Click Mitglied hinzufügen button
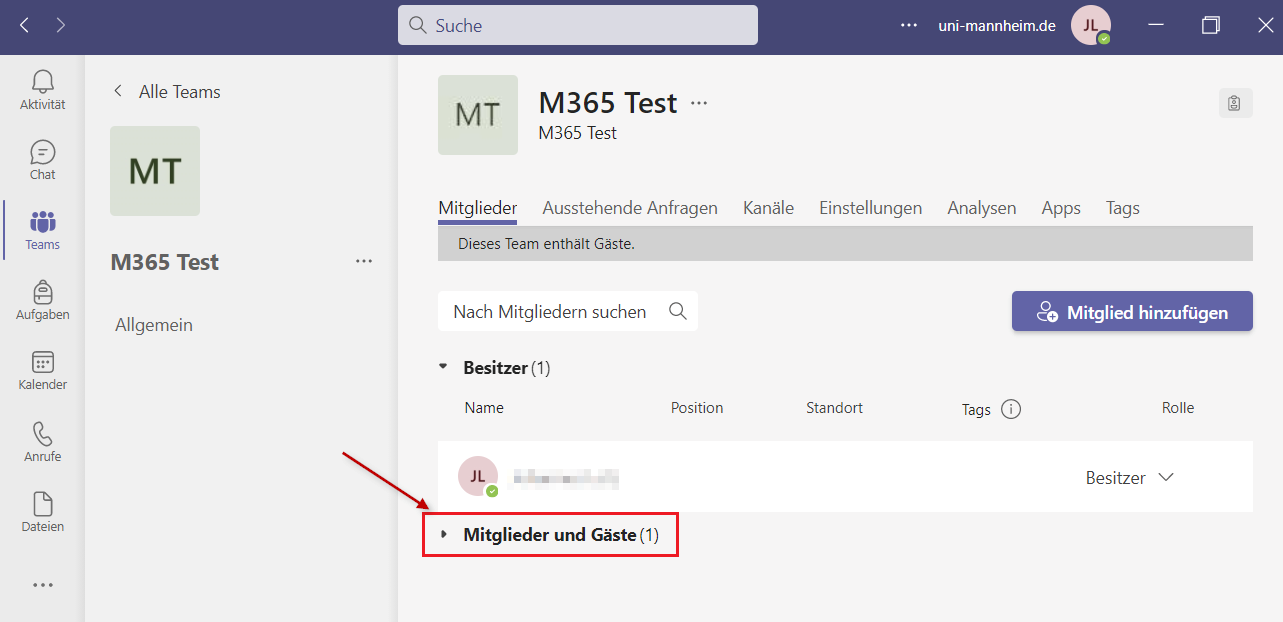This screenshot has height=622, width=1283. (1132, 311)
